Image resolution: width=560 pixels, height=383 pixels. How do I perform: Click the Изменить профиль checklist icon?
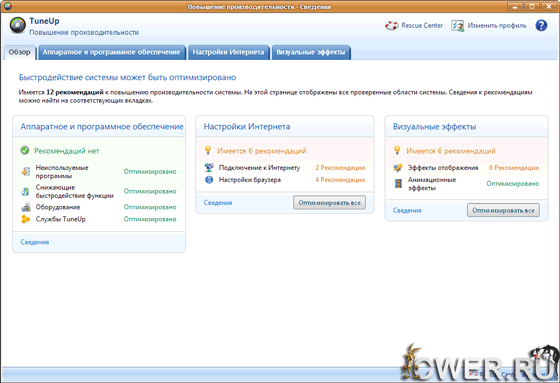tap(457, 26)
